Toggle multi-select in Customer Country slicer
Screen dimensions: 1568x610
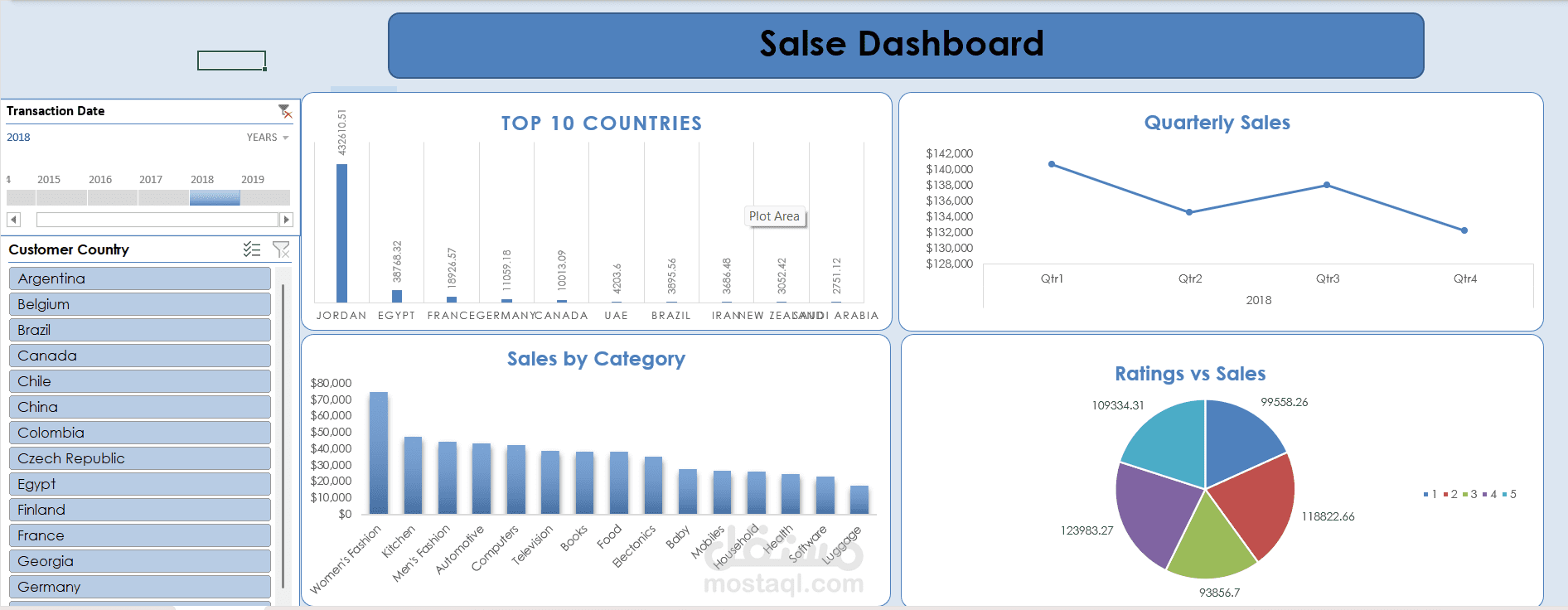coord(252,249)
